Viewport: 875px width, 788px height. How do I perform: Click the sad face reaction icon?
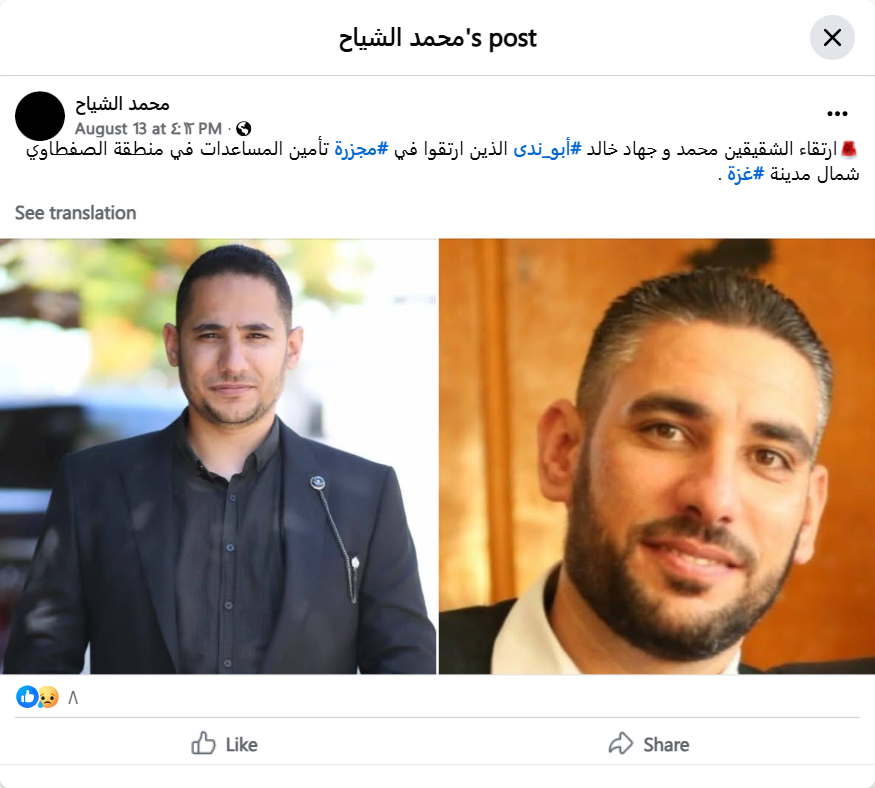click(49, 697)
